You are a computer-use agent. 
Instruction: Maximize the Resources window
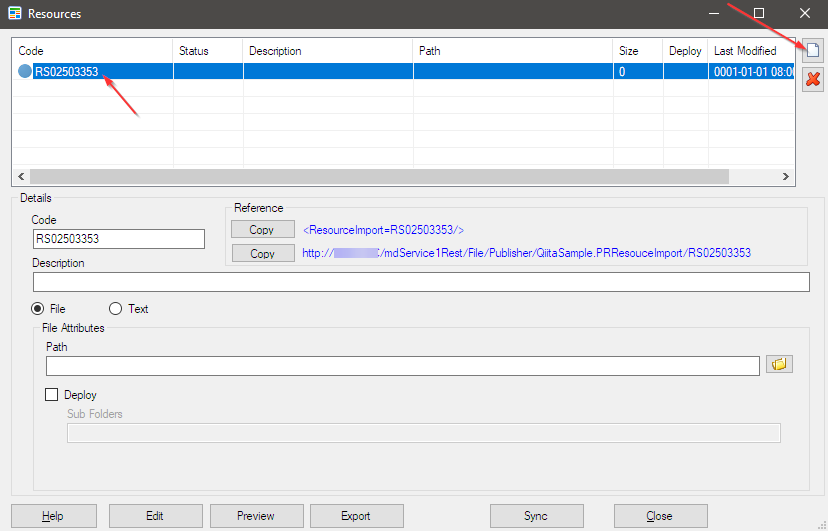[759, 13]
